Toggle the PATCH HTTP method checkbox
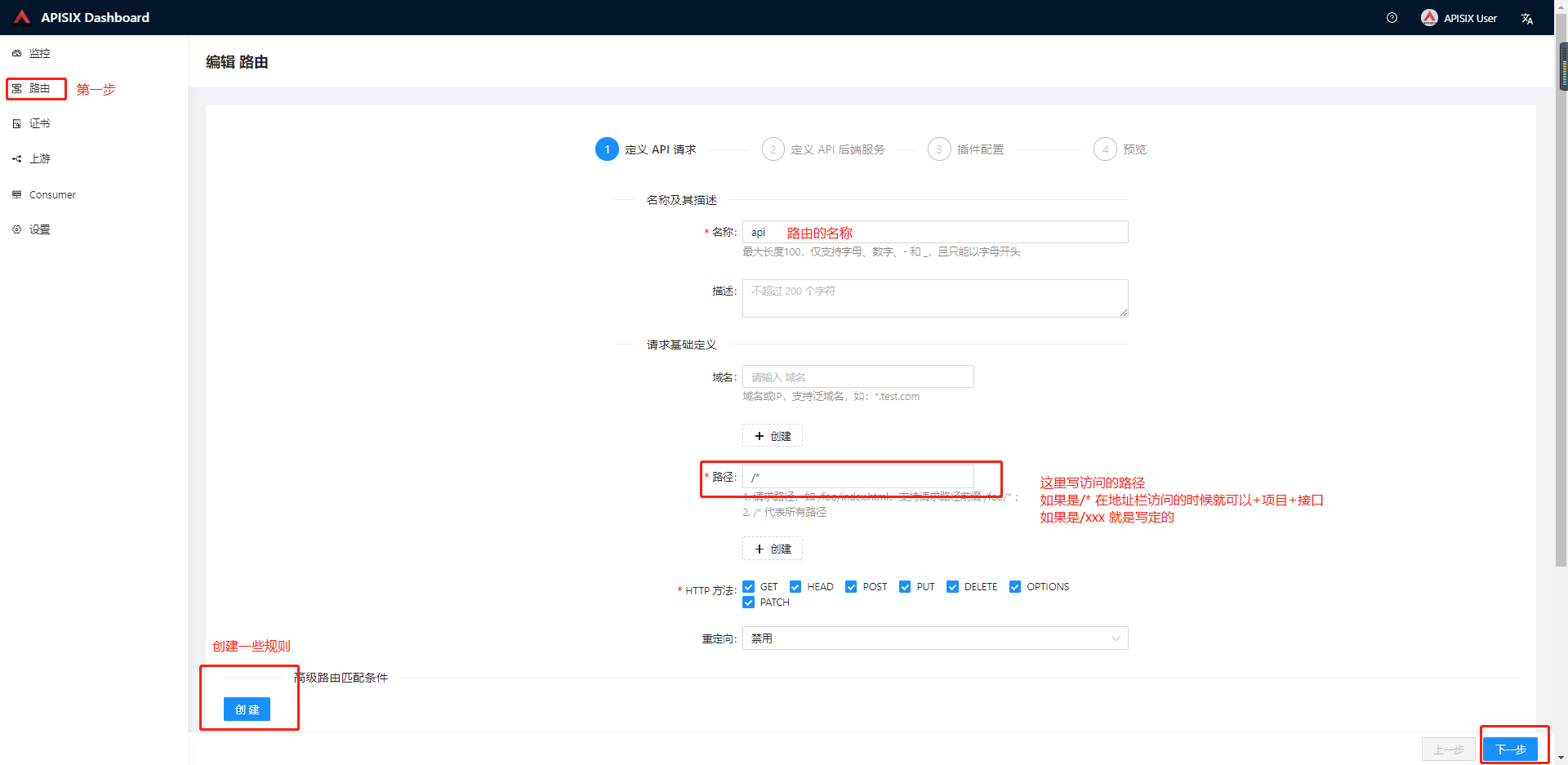Screen dimensions: 1568x765 point(748,603)
